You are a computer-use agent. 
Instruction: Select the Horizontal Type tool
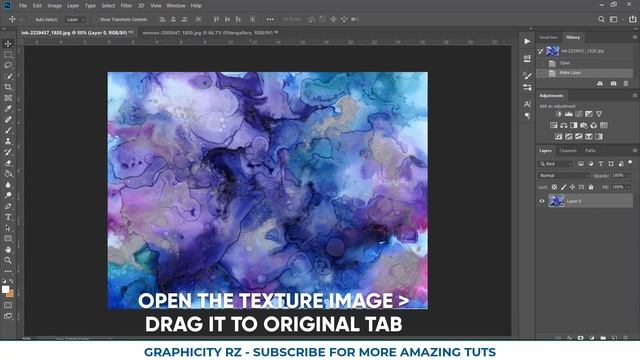(x=8, y=217)
